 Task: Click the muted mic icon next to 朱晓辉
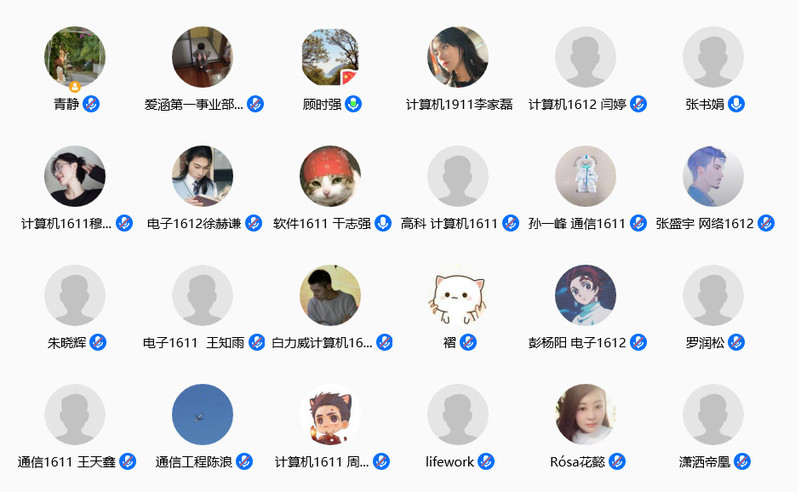tap(98, 342)
